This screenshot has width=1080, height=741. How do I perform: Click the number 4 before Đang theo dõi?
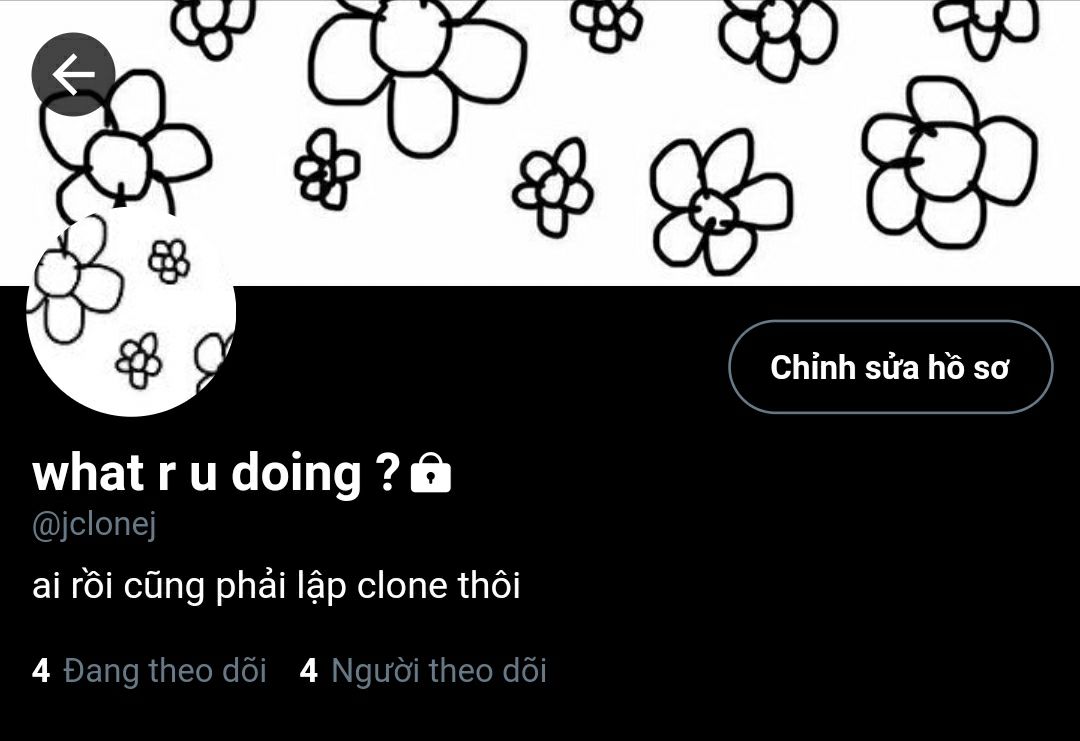point(41,671)
